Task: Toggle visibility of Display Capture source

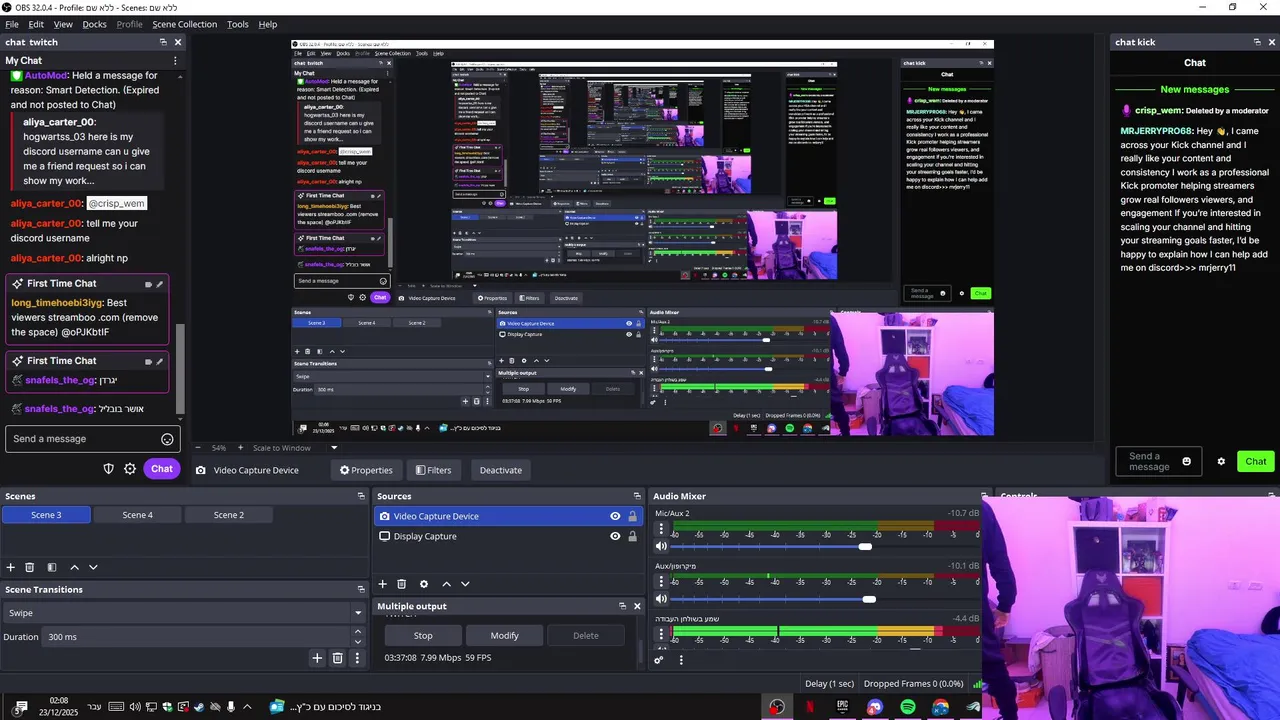Action: click(615, 536)
